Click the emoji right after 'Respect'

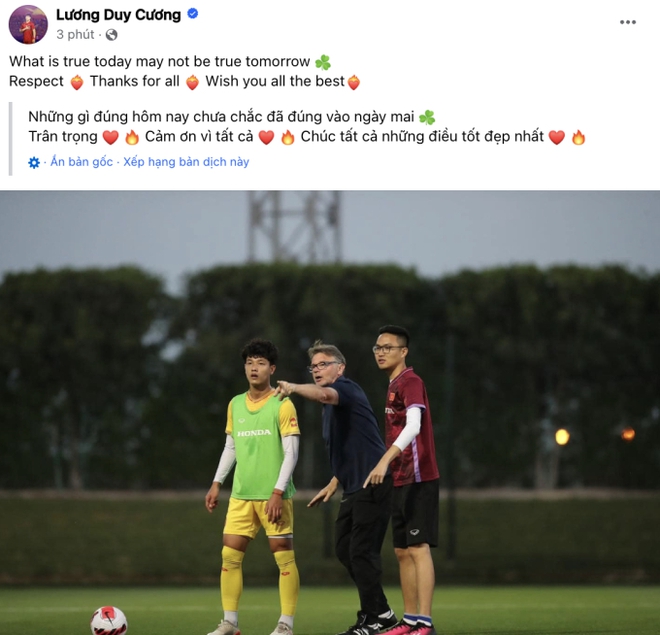coord(77,82)
